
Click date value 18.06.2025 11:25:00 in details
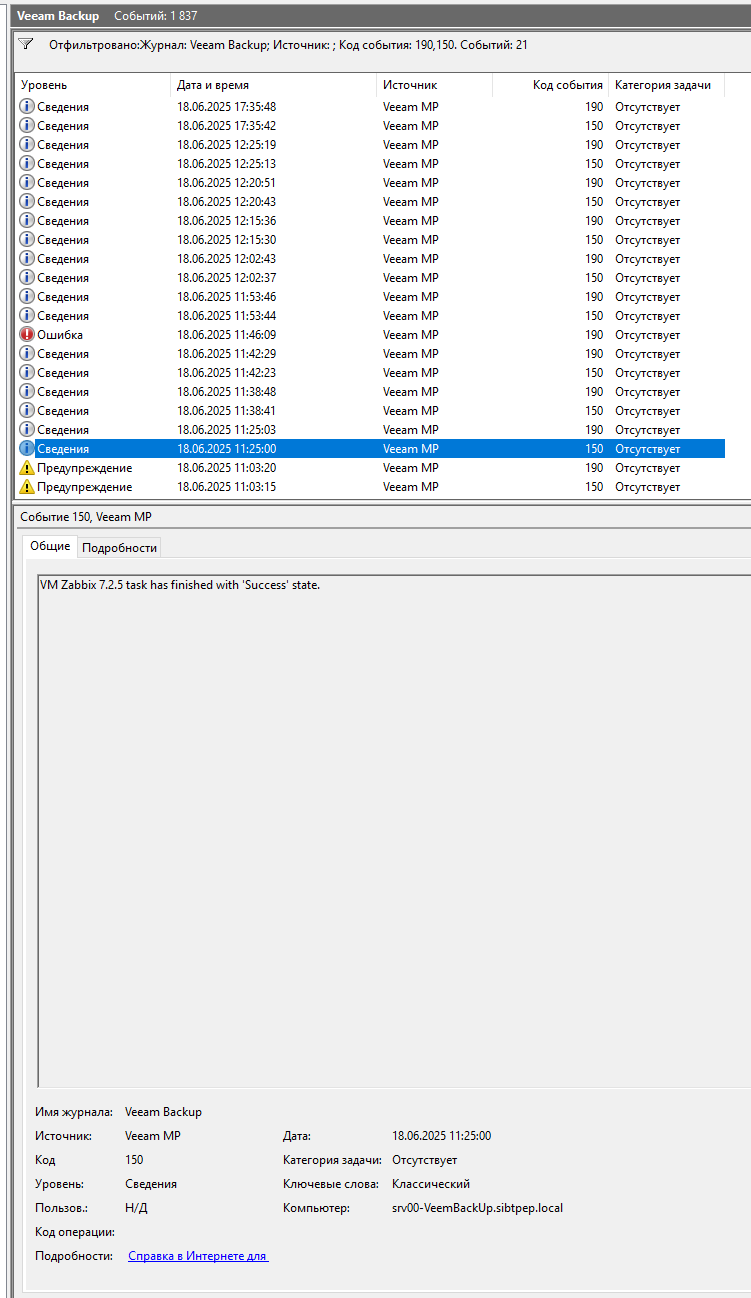click(x=441, y=1136)
